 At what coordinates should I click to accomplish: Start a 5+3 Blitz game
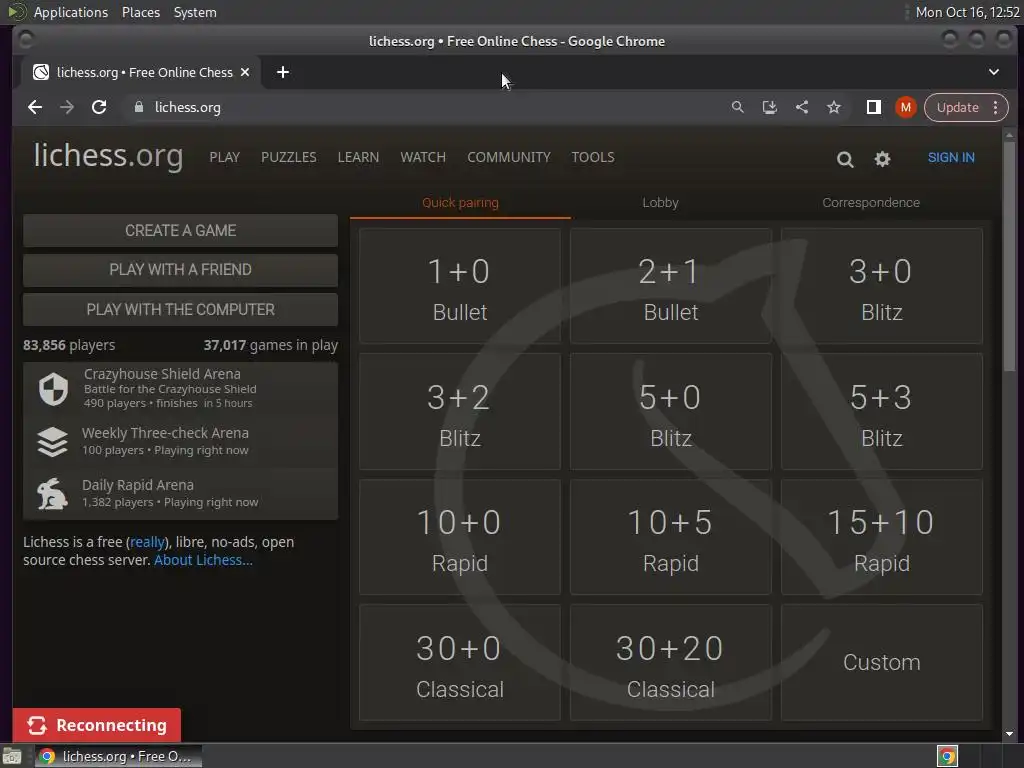(882, 412)
